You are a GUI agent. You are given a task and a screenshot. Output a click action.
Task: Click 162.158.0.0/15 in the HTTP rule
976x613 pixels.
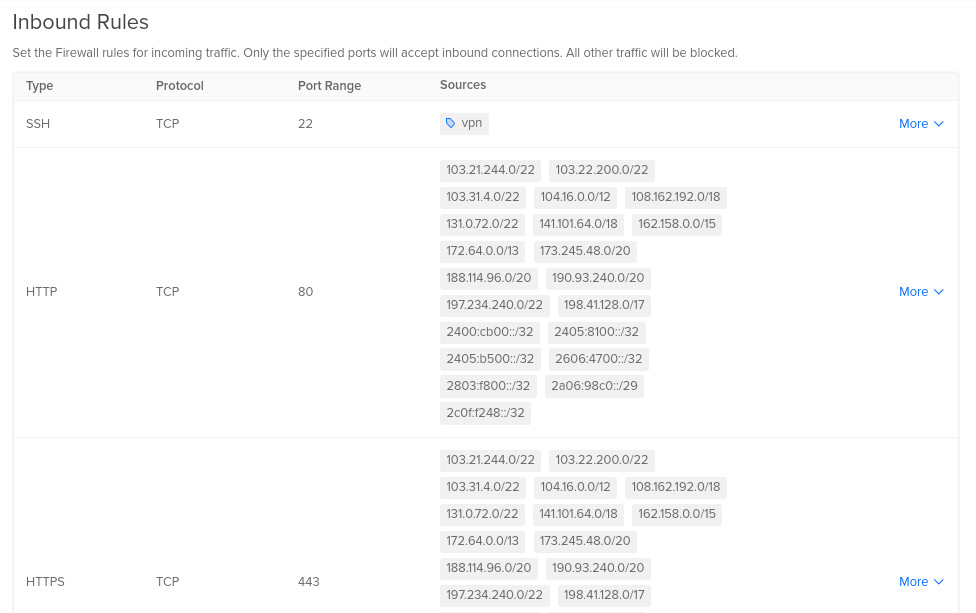coord(677,224)
